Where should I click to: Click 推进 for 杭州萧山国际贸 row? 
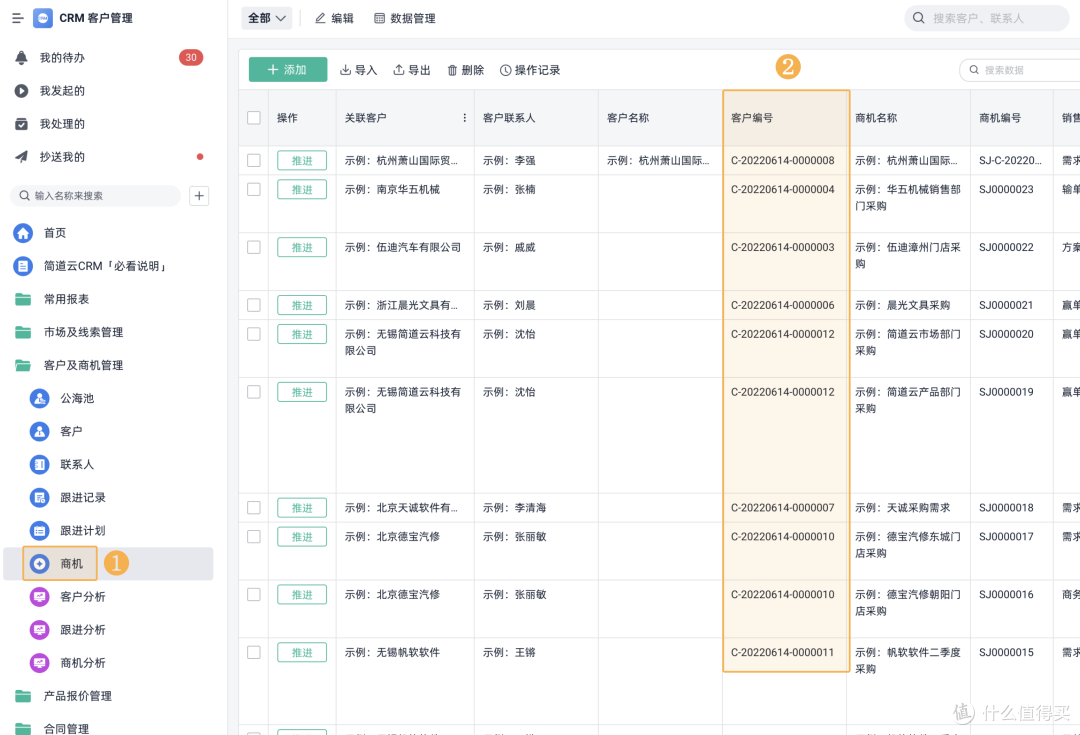[302, 161]
